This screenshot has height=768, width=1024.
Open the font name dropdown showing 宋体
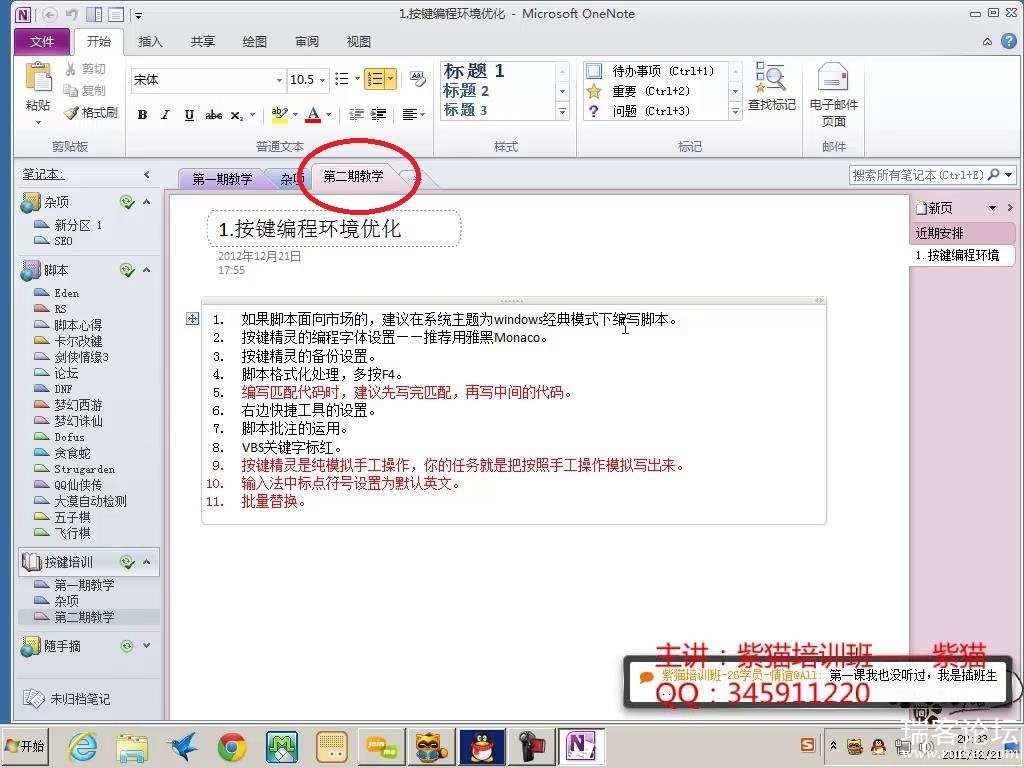click(279, 80)
